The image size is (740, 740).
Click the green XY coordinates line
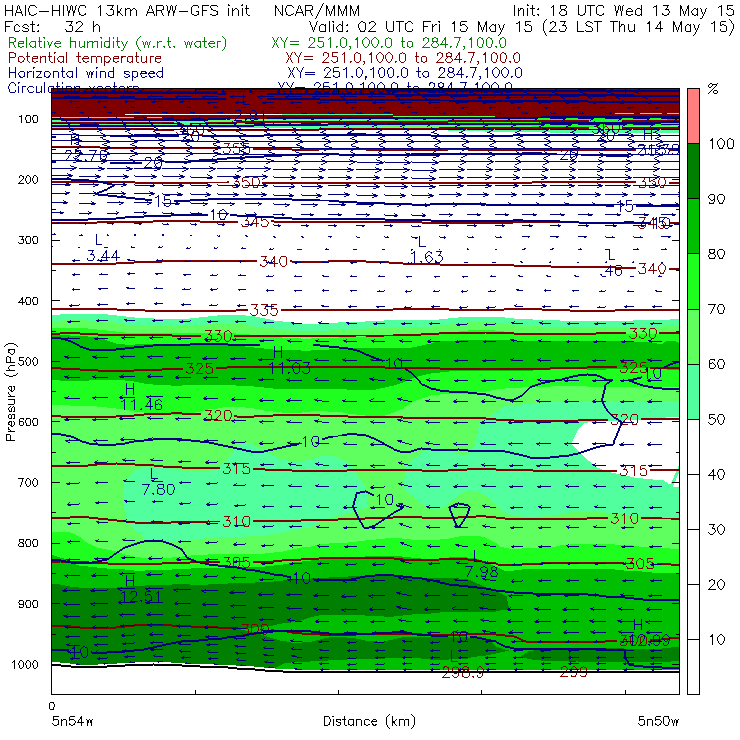389,43
